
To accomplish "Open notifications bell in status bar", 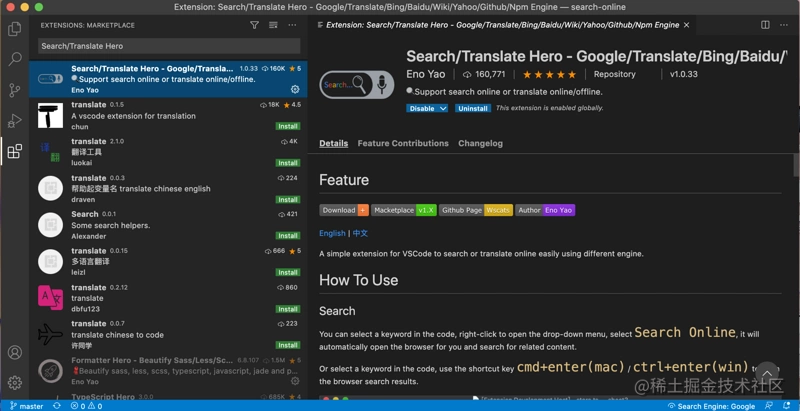I will [787, 406].
